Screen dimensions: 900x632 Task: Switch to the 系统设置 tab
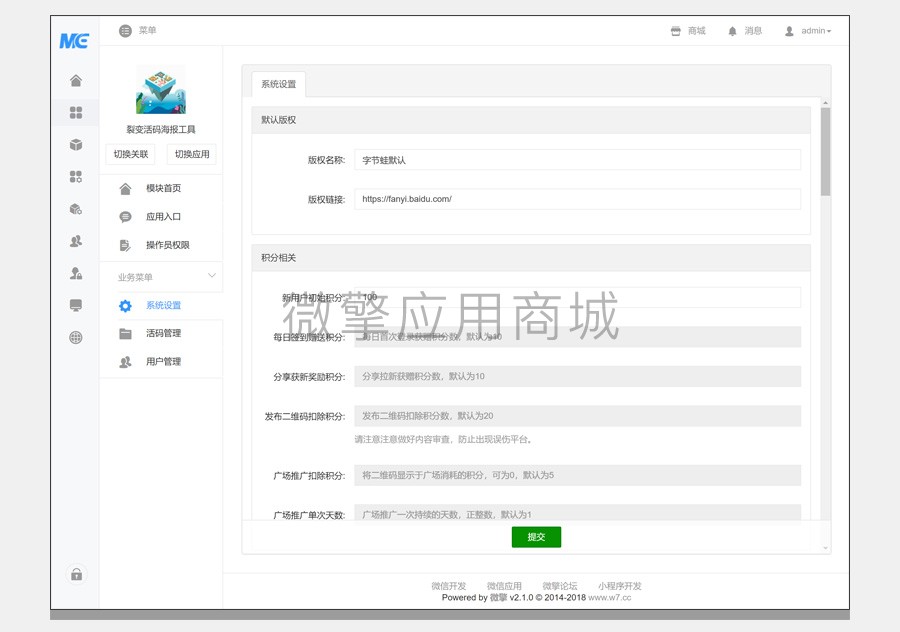coord(278,85)
